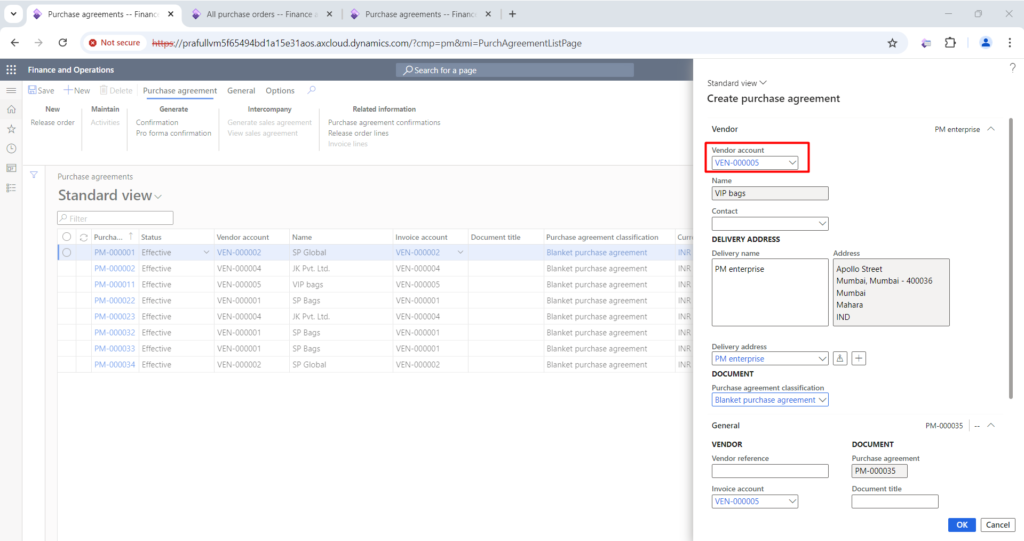
Task: Click the Home icon in left sidebar
Action: (11, 109)
